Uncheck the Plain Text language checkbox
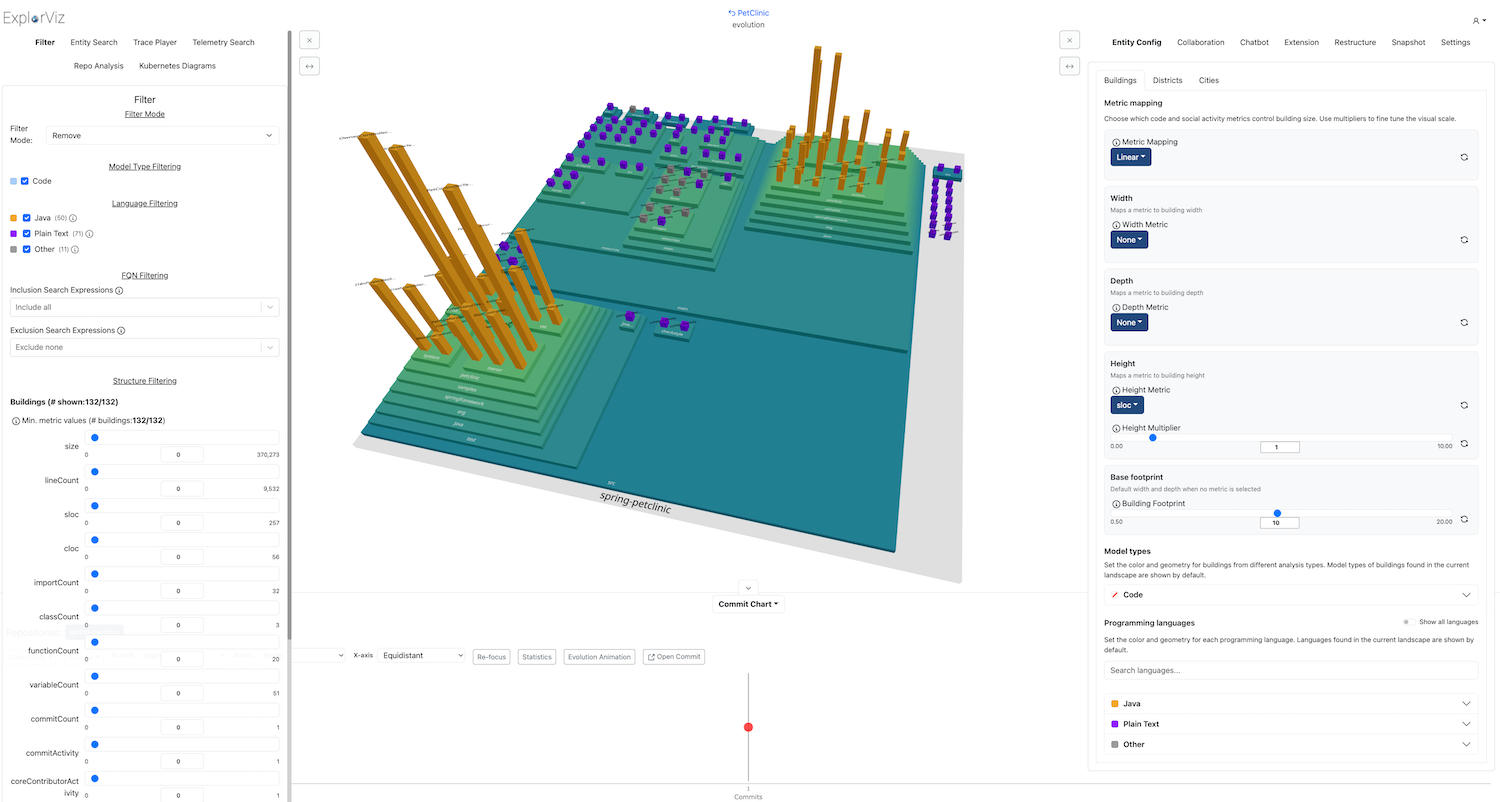This screenshot has width=1500, height=802. click(27, 233)
